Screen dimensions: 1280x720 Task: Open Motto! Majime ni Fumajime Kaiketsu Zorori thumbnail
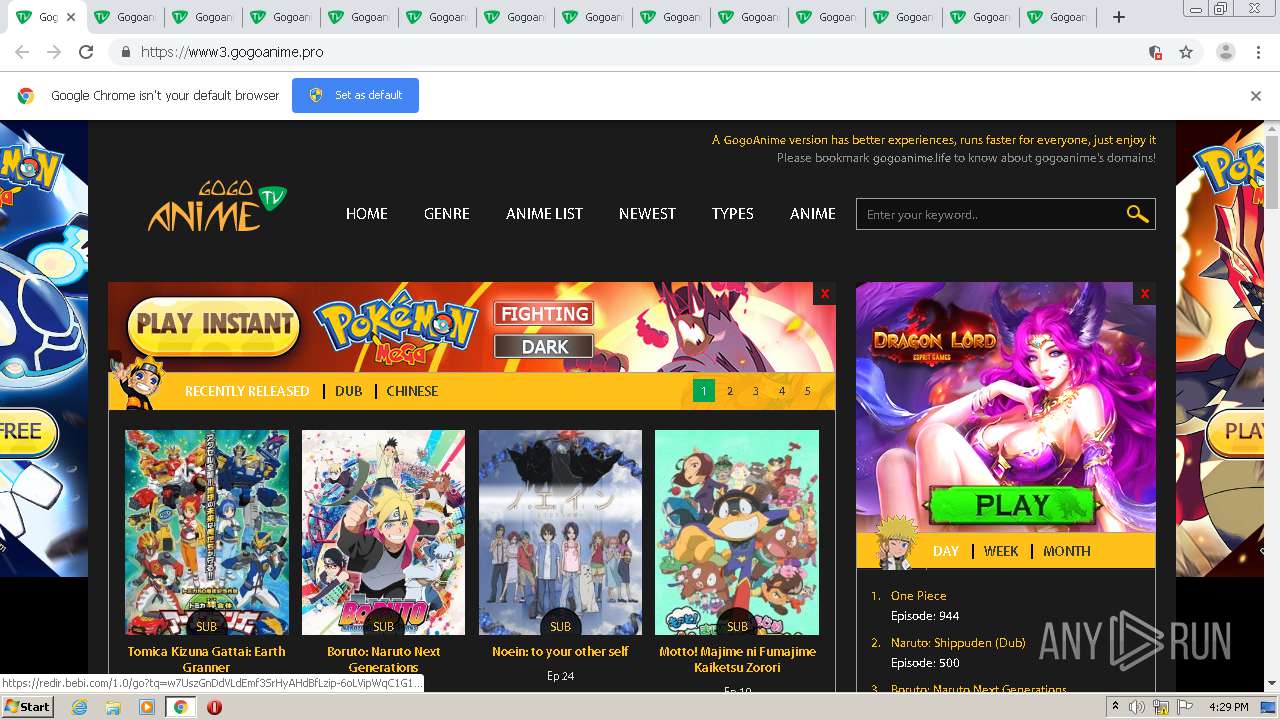737,532
